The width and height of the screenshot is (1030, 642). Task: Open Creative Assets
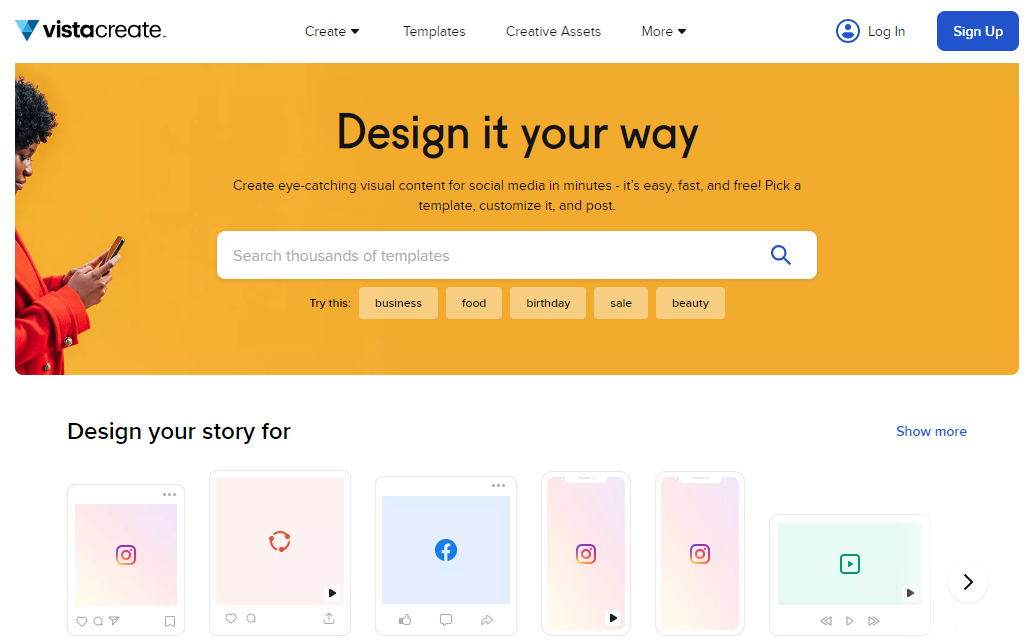[553, 31]
